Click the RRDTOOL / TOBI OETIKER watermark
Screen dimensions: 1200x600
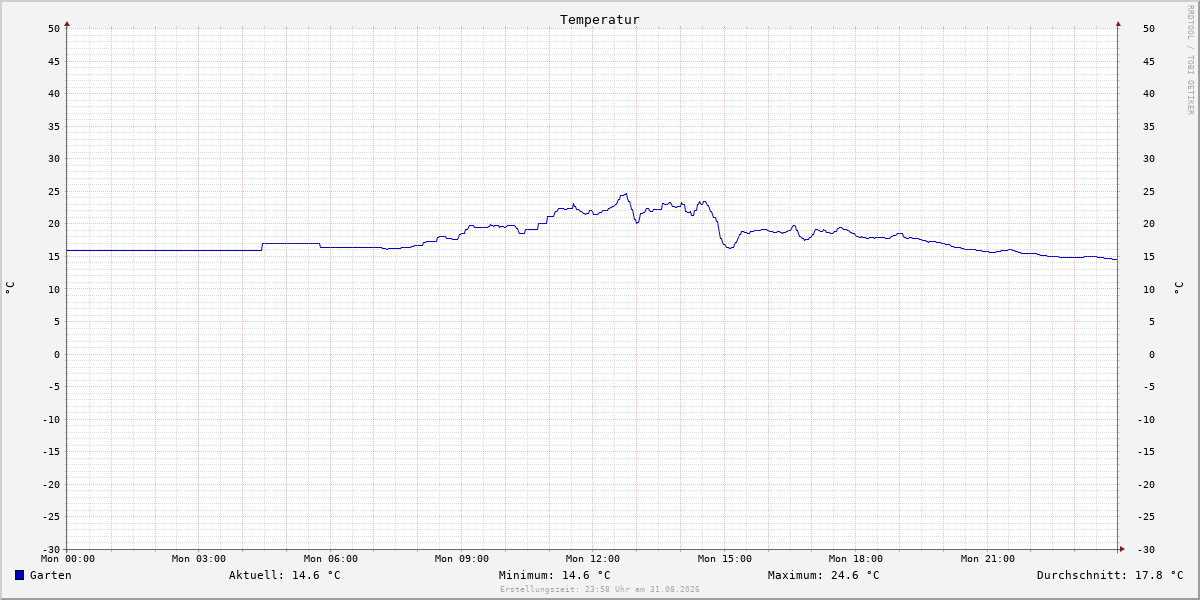pos(1190,60)
